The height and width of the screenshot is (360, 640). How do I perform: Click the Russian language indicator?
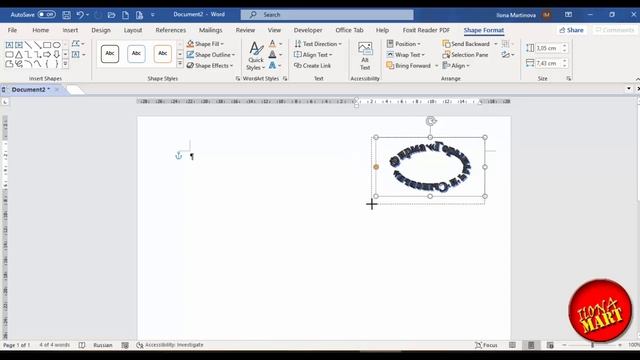coord(102,345)
